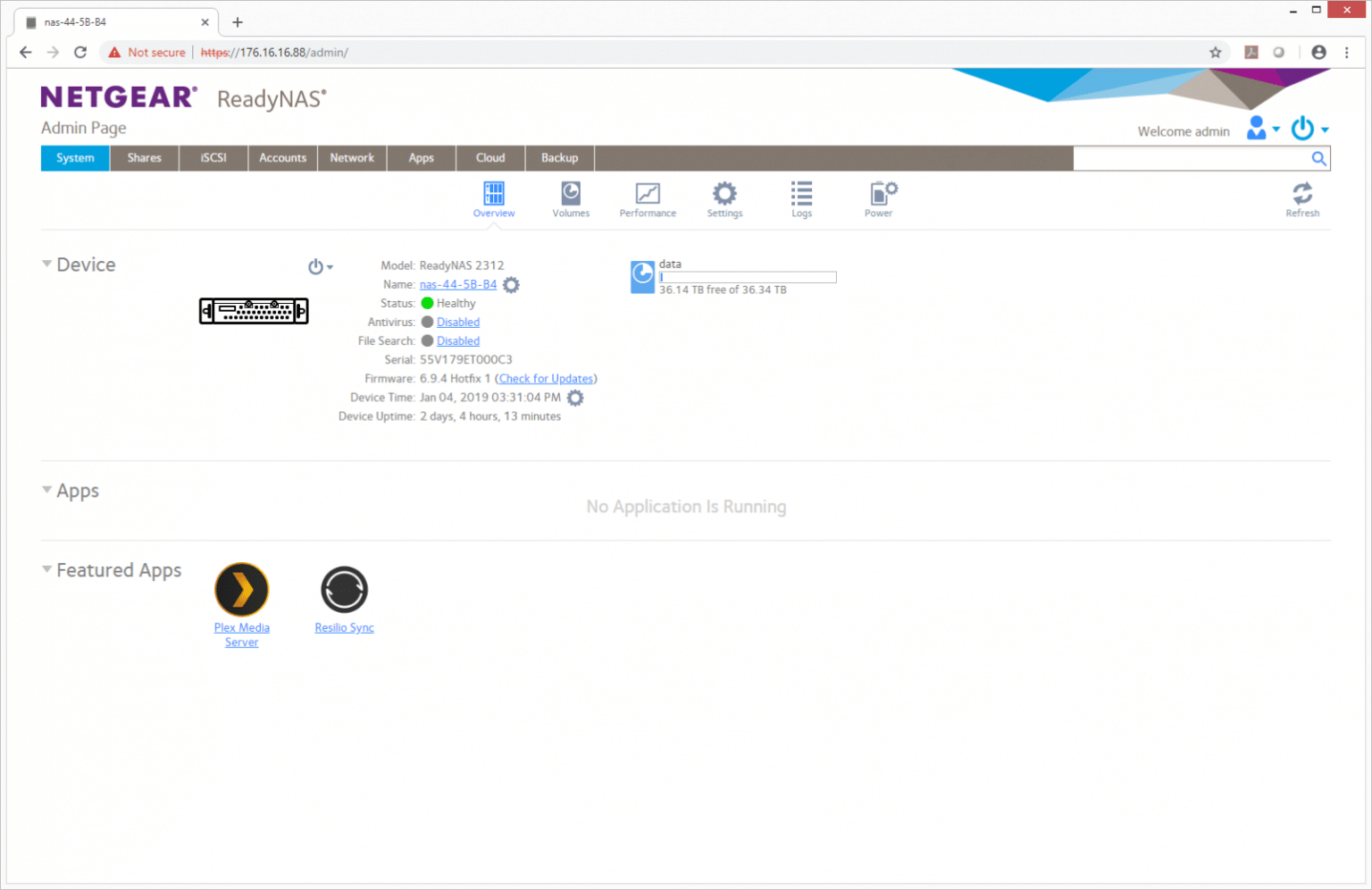The image size is (1372, 890).
Task: Close the nas-44-5B-B4 browser tab
Action: [x=205, y=22]
